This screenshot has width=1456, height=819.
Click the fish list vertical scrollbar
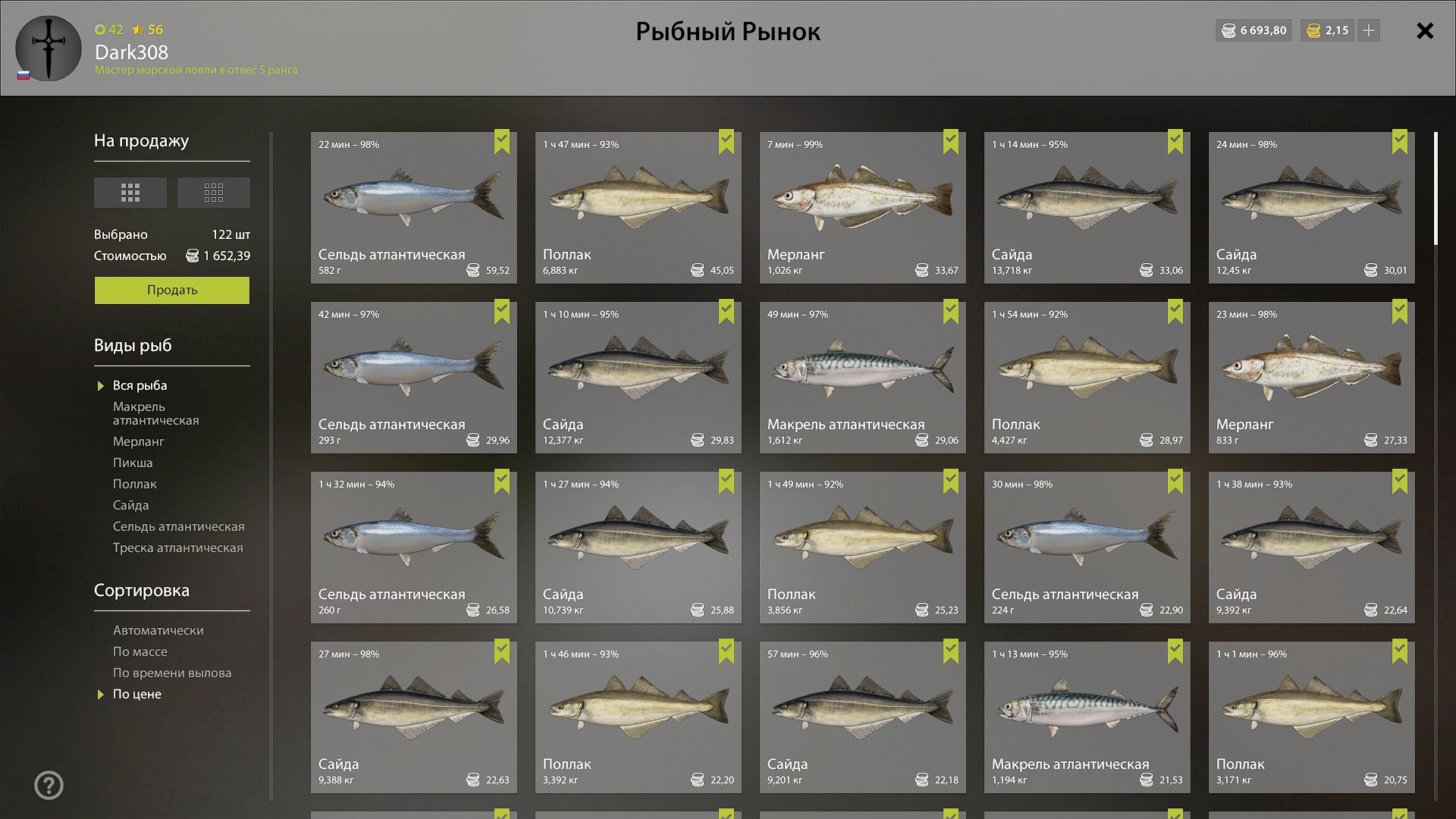[x=1436, y=189]
